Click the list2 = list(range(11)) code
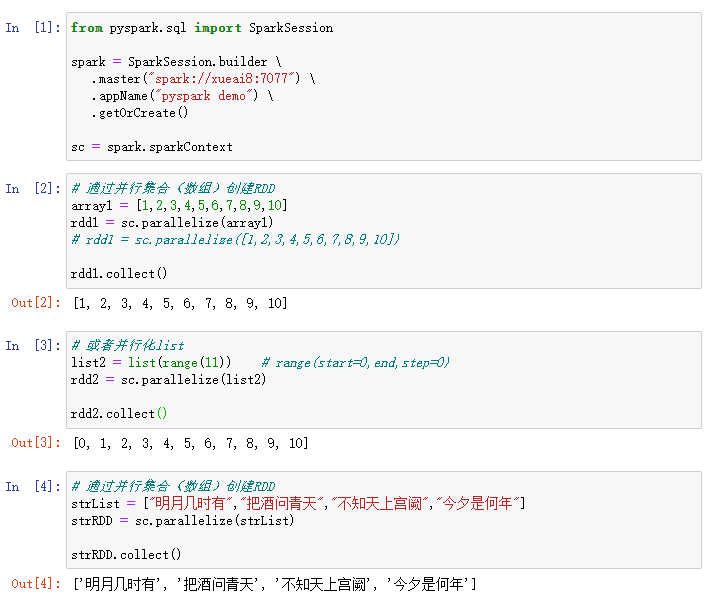The height and width of the screenshot is (599, 721). click(x=151, y=362)
